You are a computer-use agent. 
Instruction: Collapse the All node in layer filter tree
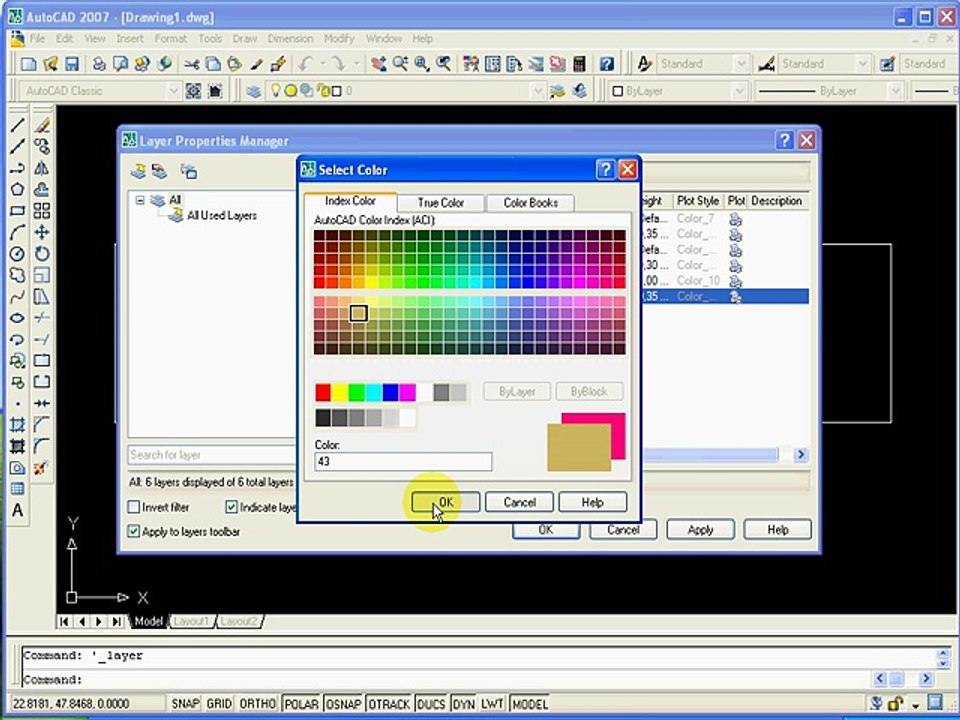pyautogui.click(x=140, y=200)
